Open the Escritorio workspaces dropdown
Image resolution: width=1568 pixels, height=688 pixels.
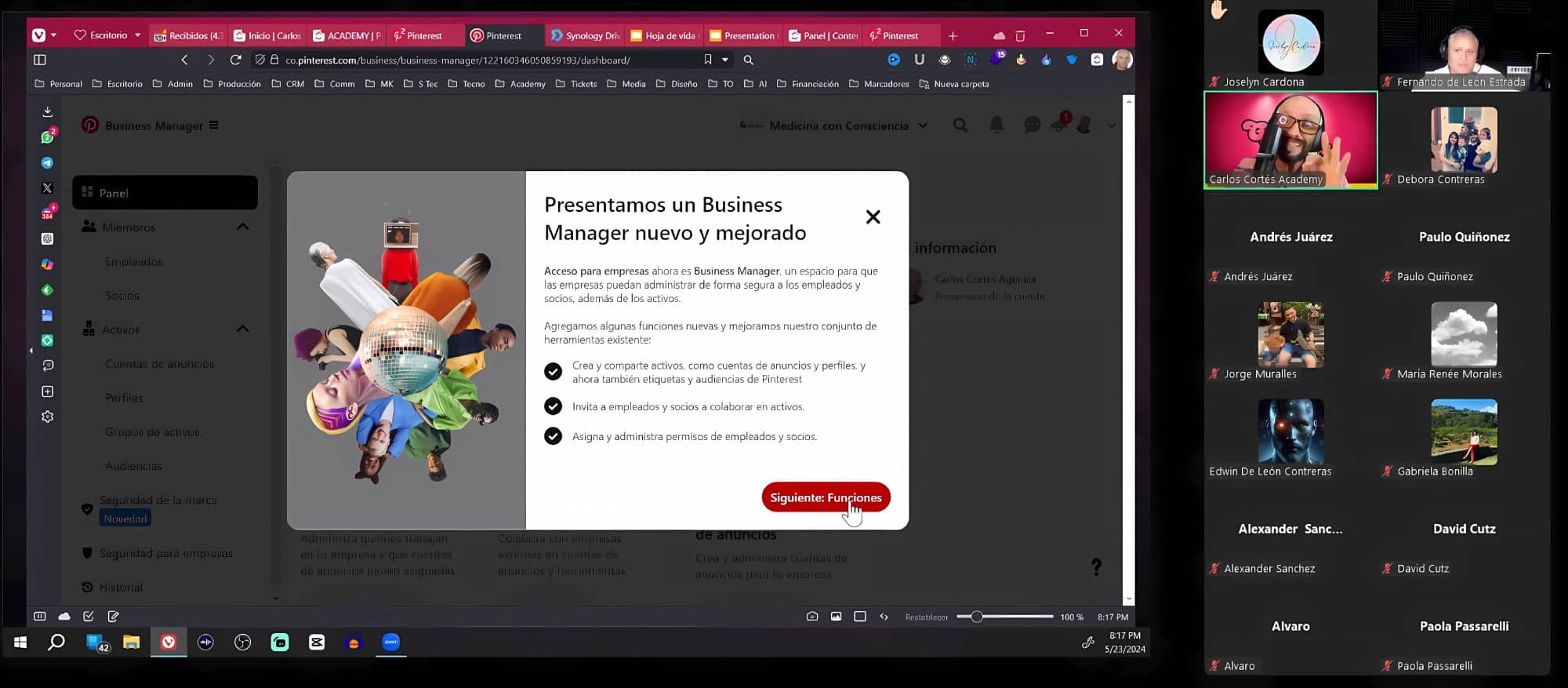(x=108, y=35)
